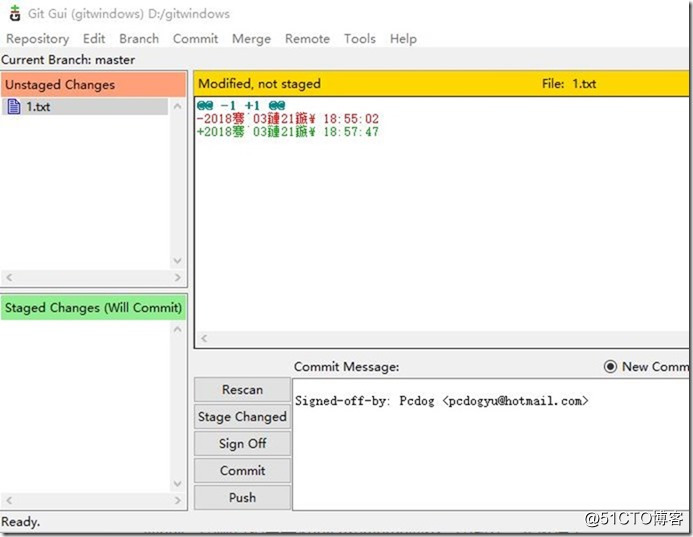
Task: Open the Repository menu
Action: (38, 39)
